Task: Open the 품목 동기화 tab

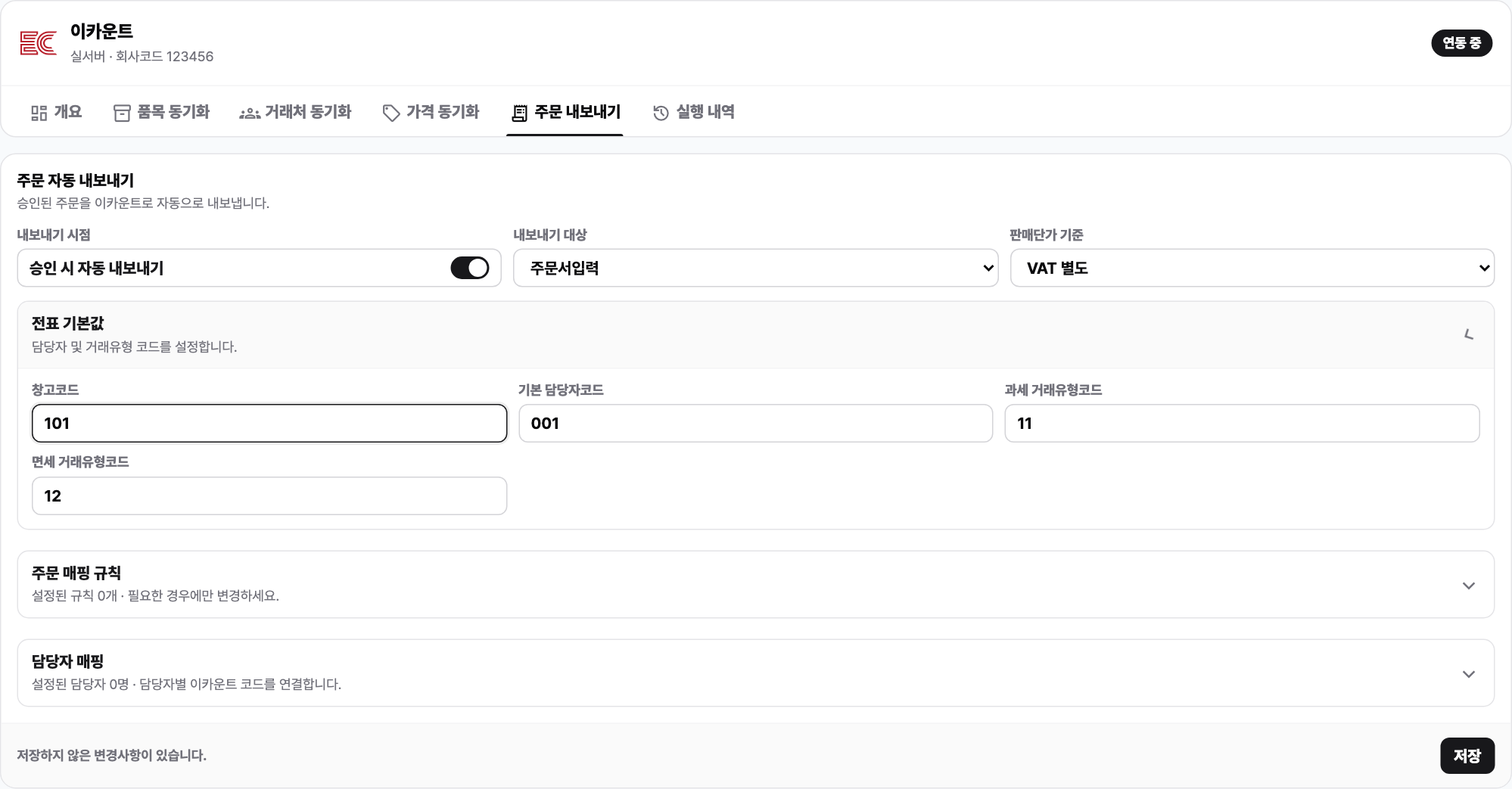Action: pos(162,112)
